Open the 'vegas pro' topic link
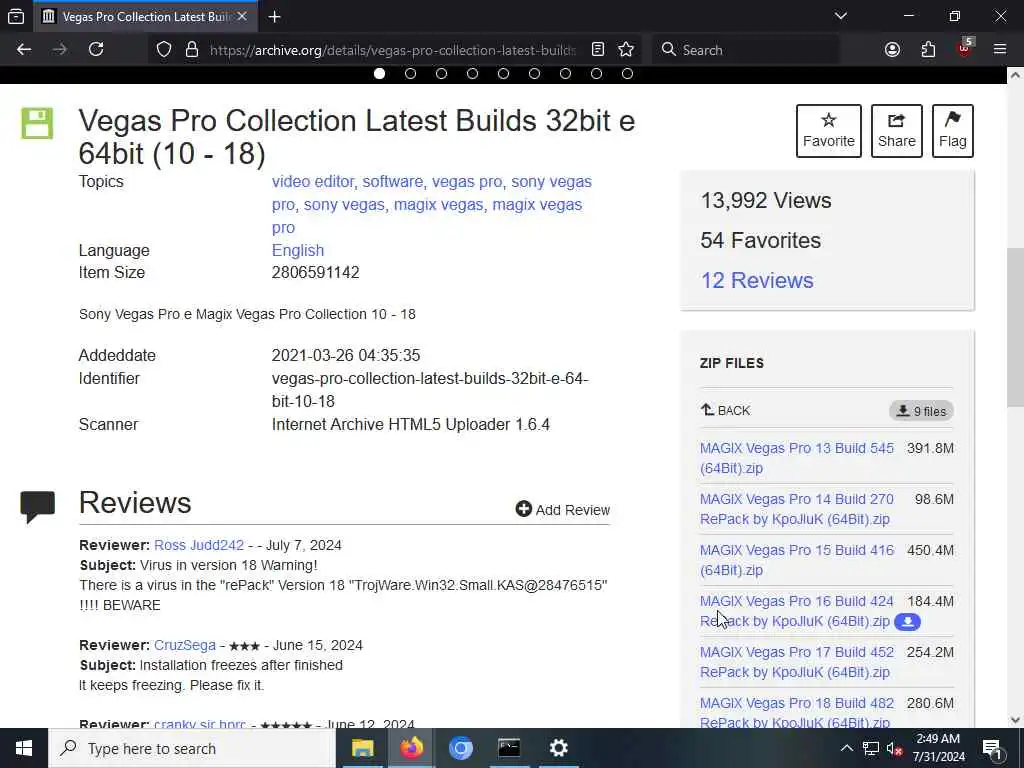 pyautogui.click(x=467, y=182)
